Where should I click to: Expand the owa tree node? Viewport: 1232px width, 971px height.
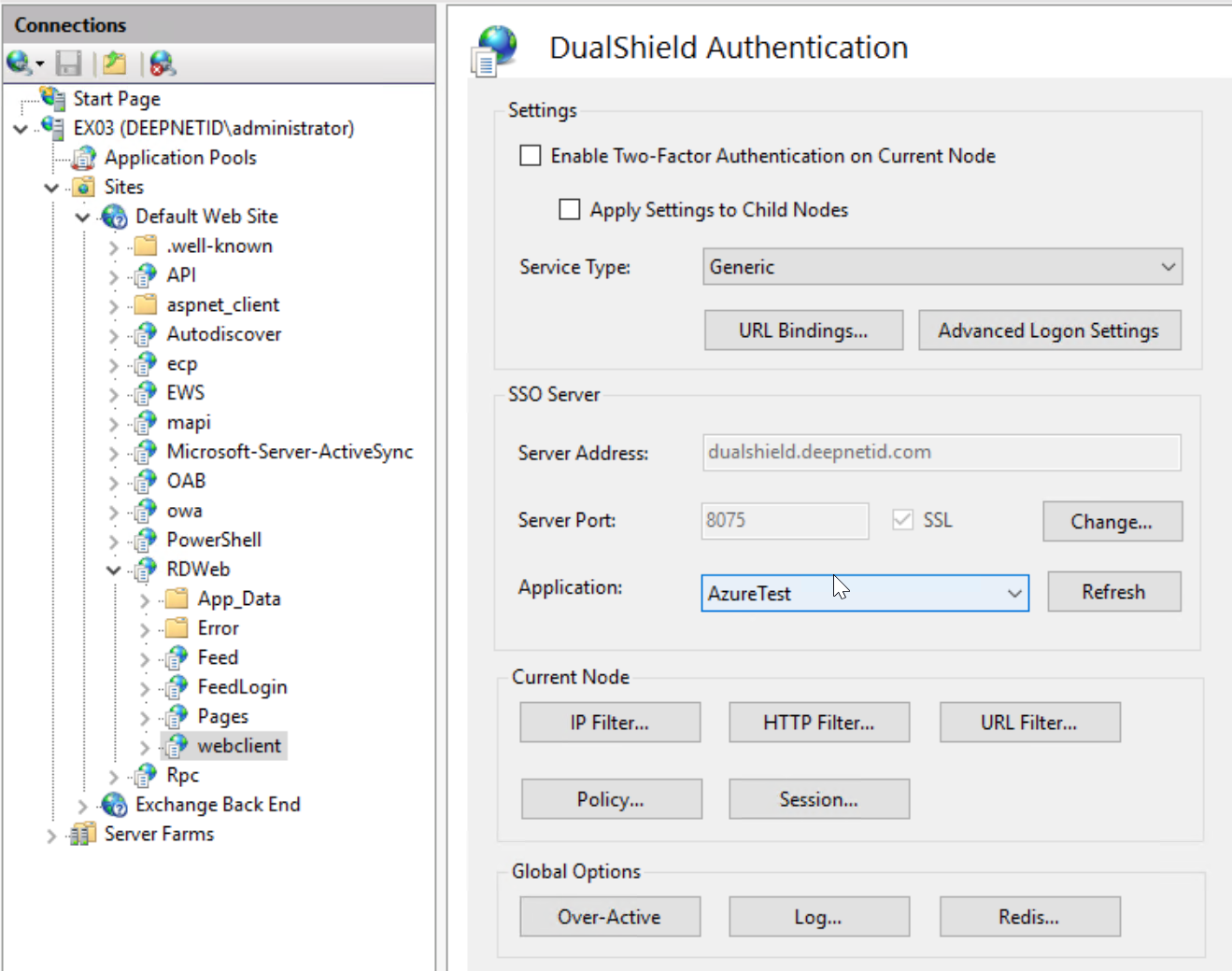114,512
